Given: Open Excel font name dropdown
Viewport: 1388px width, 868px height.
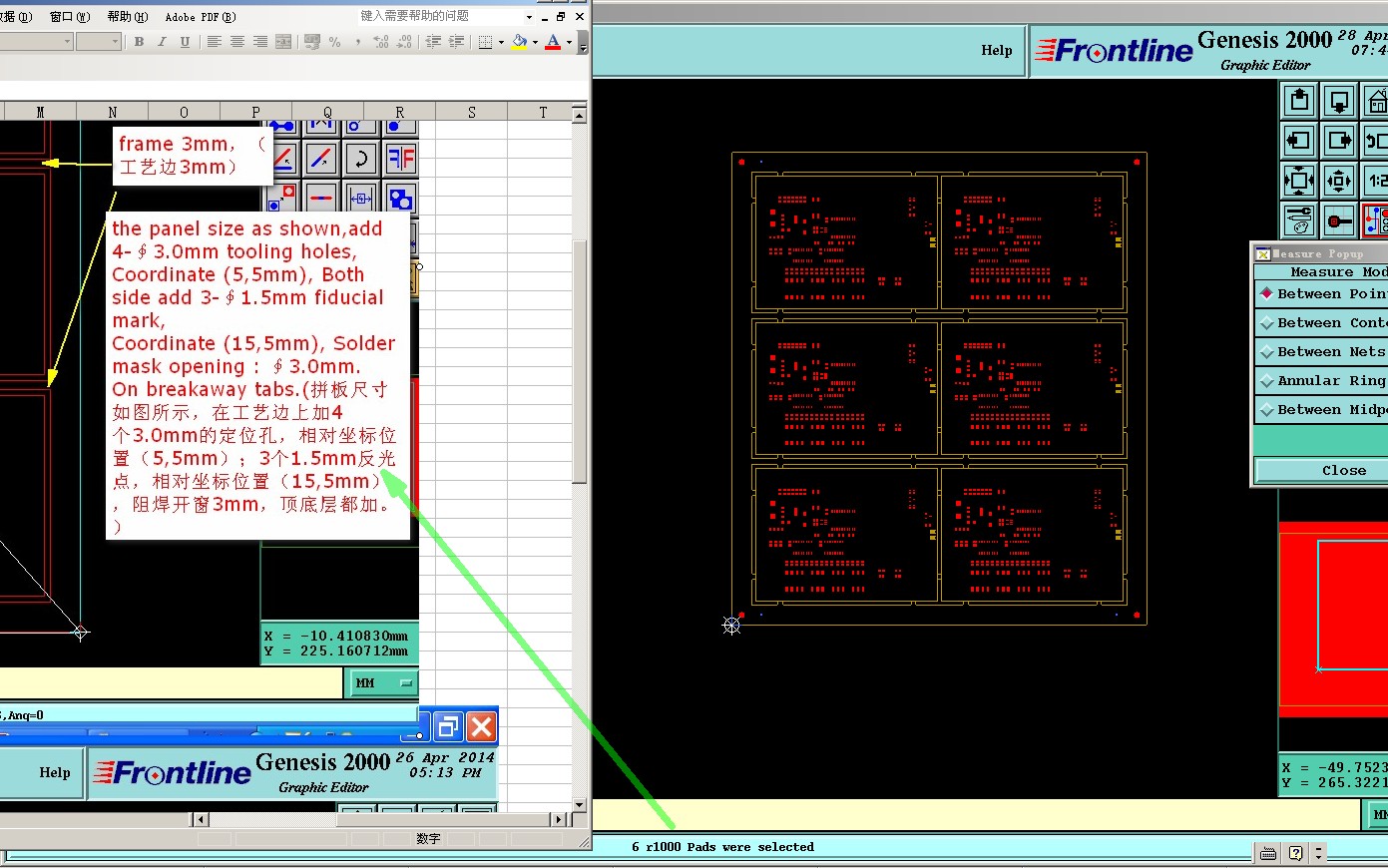Looking at the screenshot, I should tap(67, 42).
